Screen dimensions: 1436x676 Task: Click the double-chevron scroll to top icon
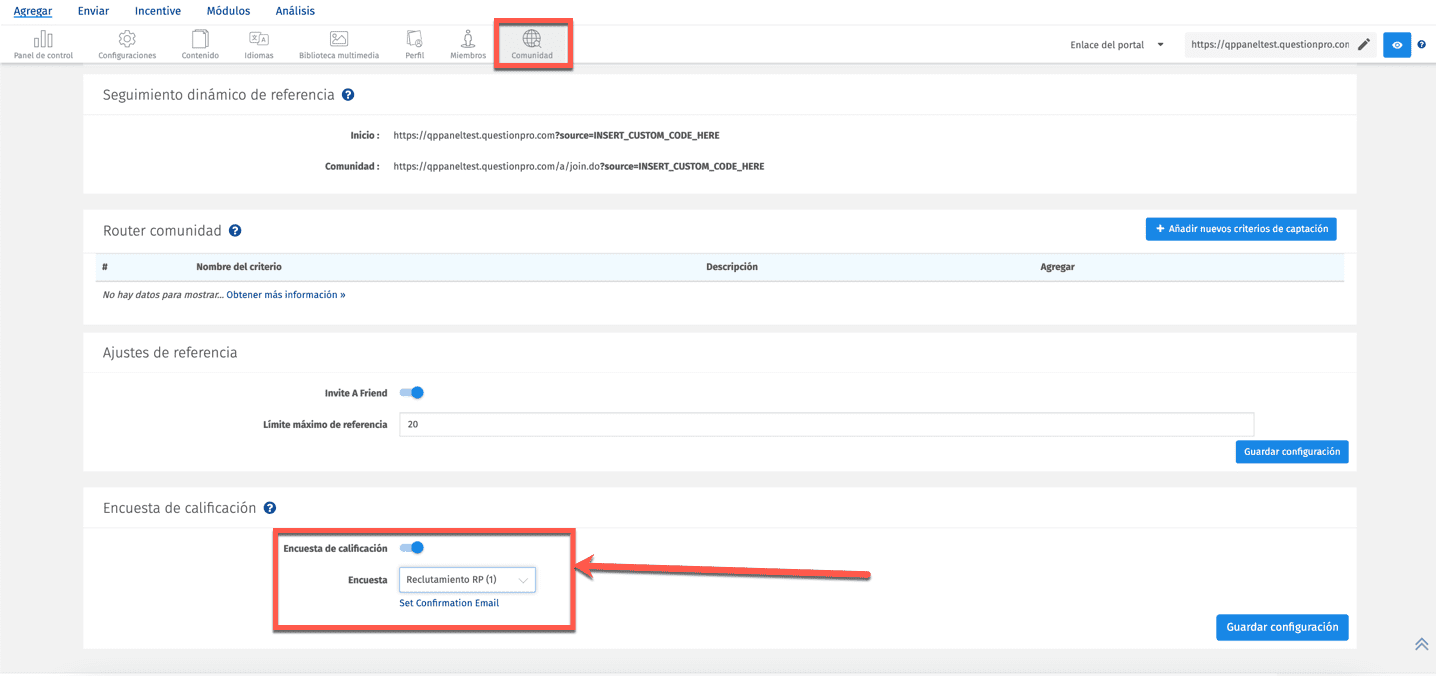click(x=1421, y=644)
